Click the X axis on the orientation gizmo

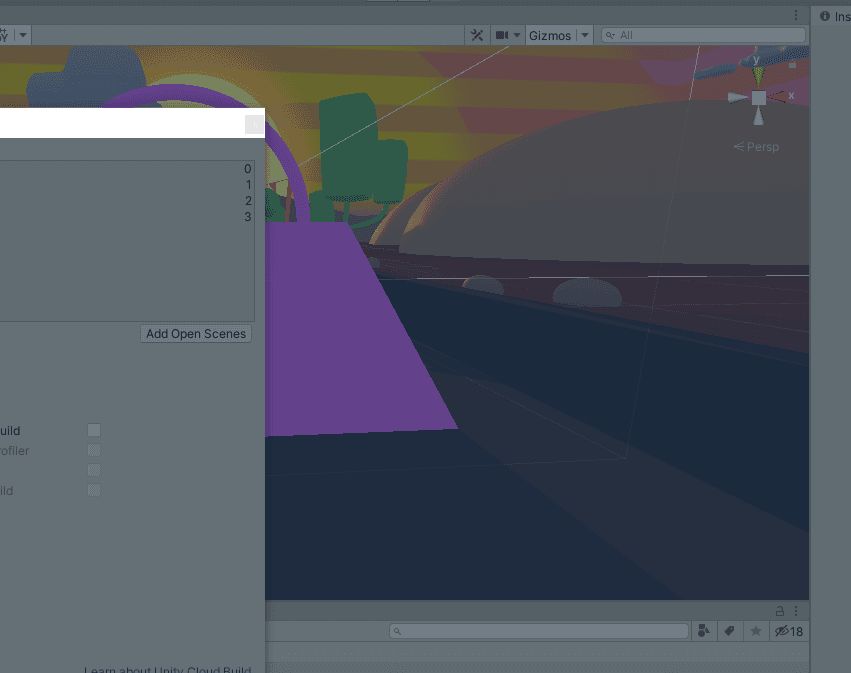785,96
